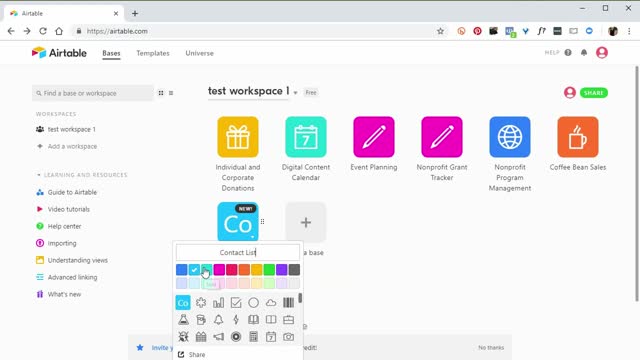
Task: Pick the orange color swatch
Action: coord(244,269)
